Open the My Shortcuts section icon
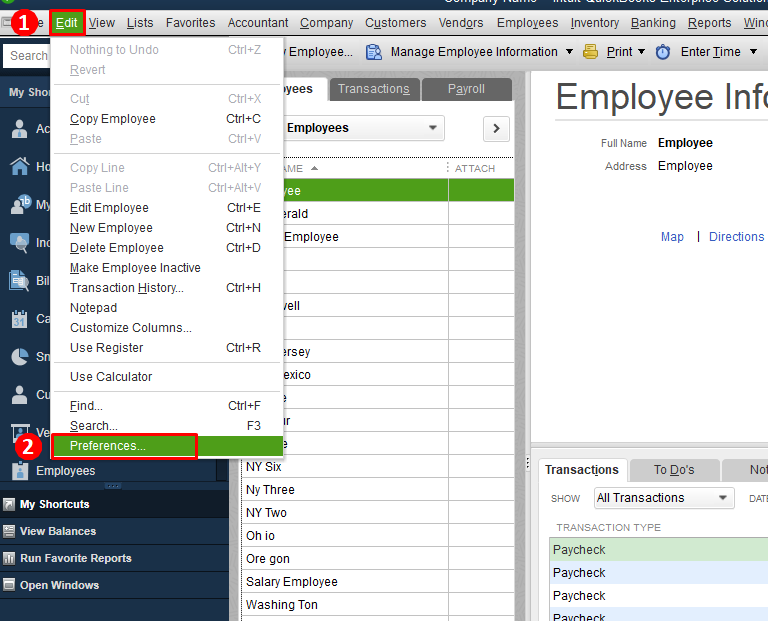 (9, 504)
